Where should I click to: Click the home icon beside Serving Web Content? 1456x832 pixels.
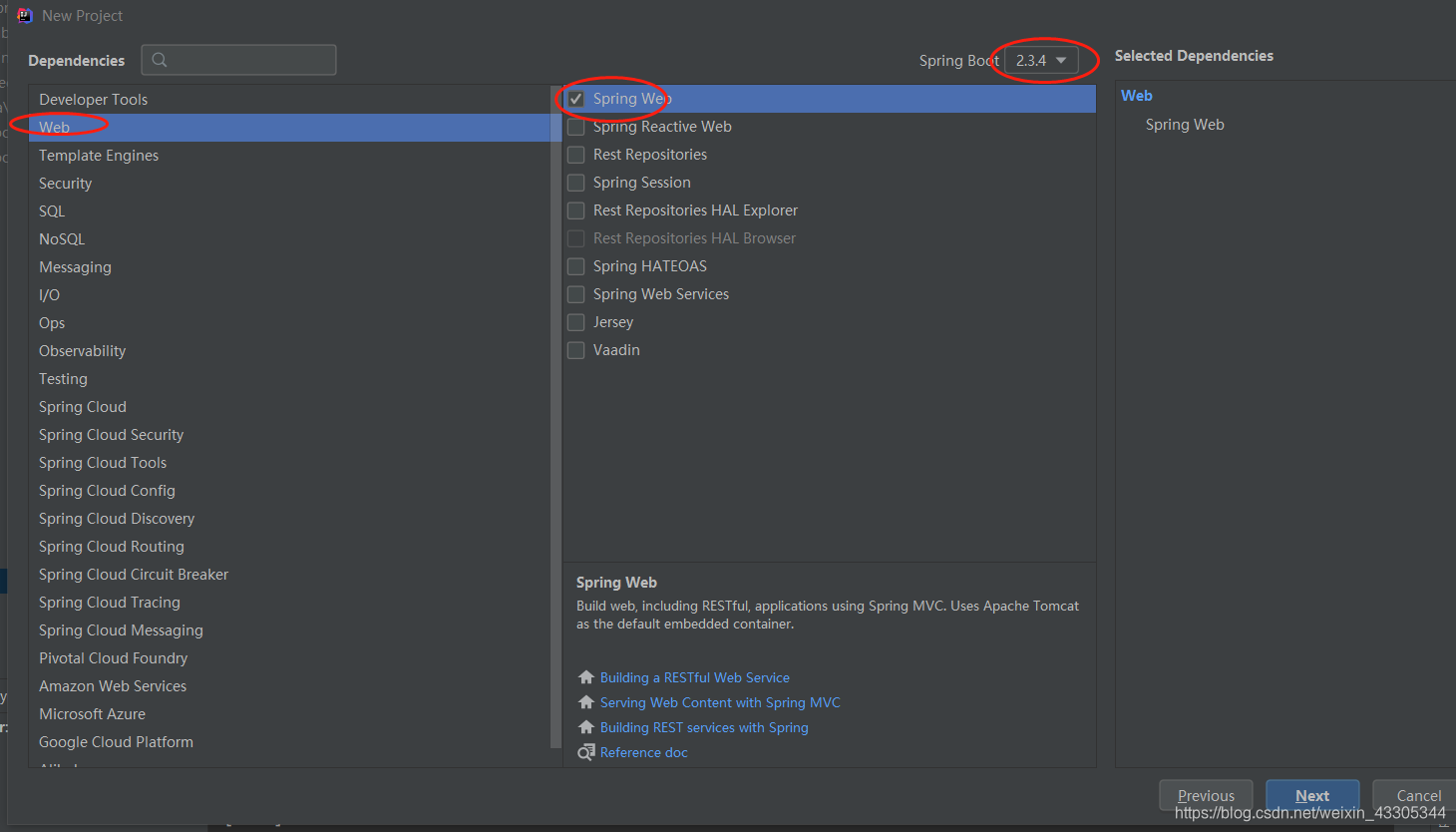[586, 702]
